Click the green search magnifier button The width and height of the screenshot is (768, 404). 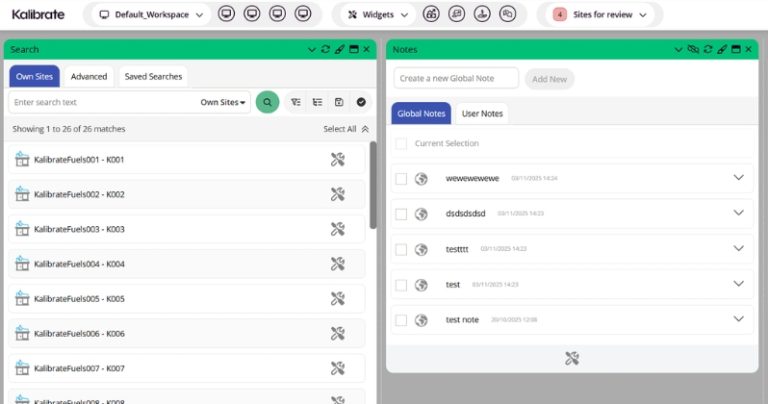267,102
